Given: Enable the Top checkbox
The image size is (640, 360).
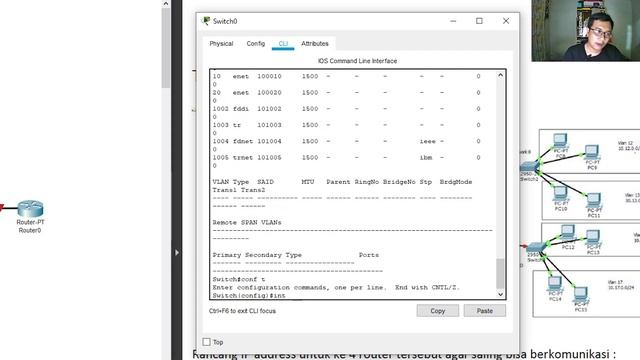Looking at the screenshot, I should 207,342.
